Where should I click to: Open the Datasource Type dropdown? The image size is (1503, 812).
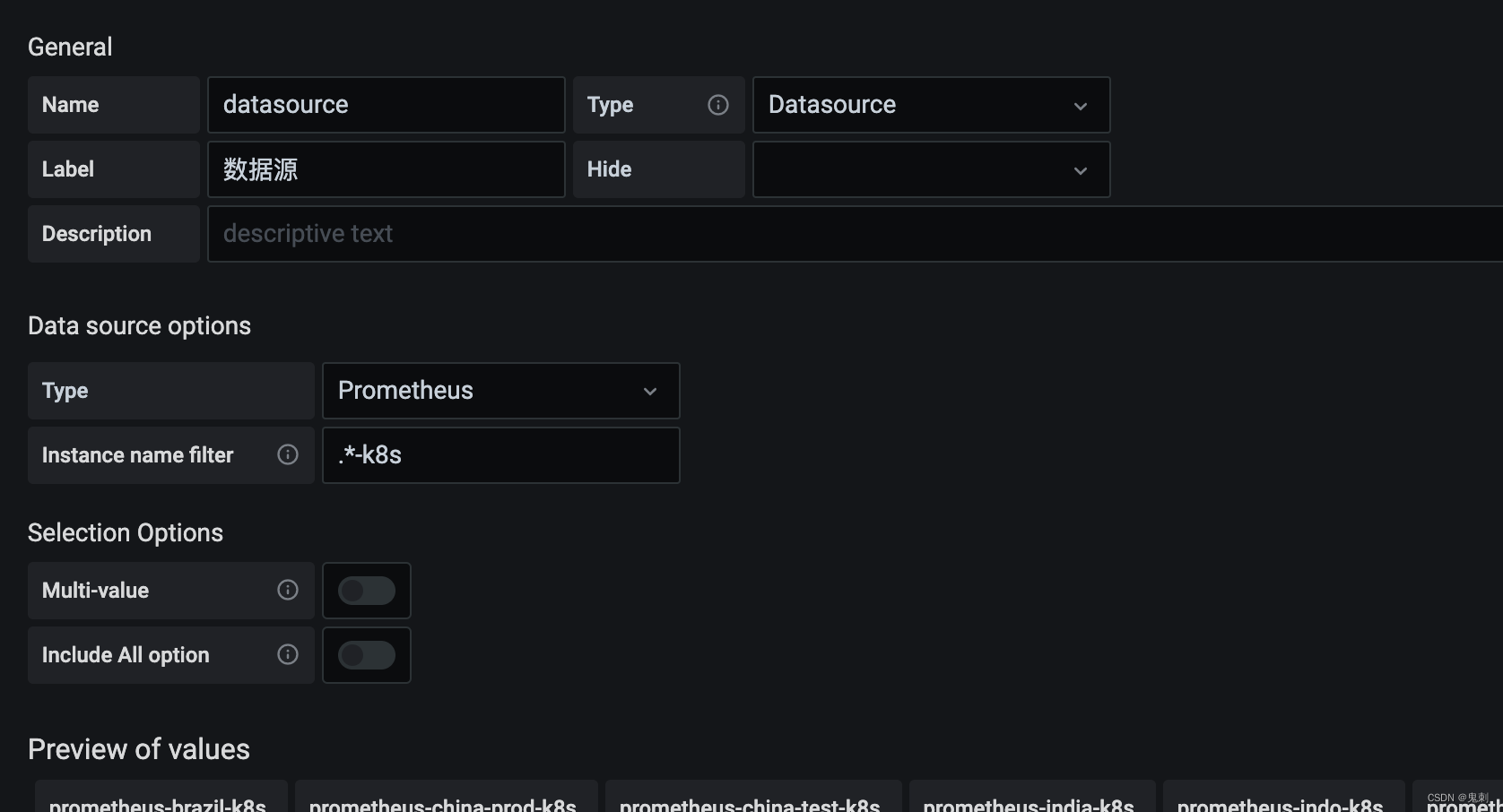click(930, 105)
